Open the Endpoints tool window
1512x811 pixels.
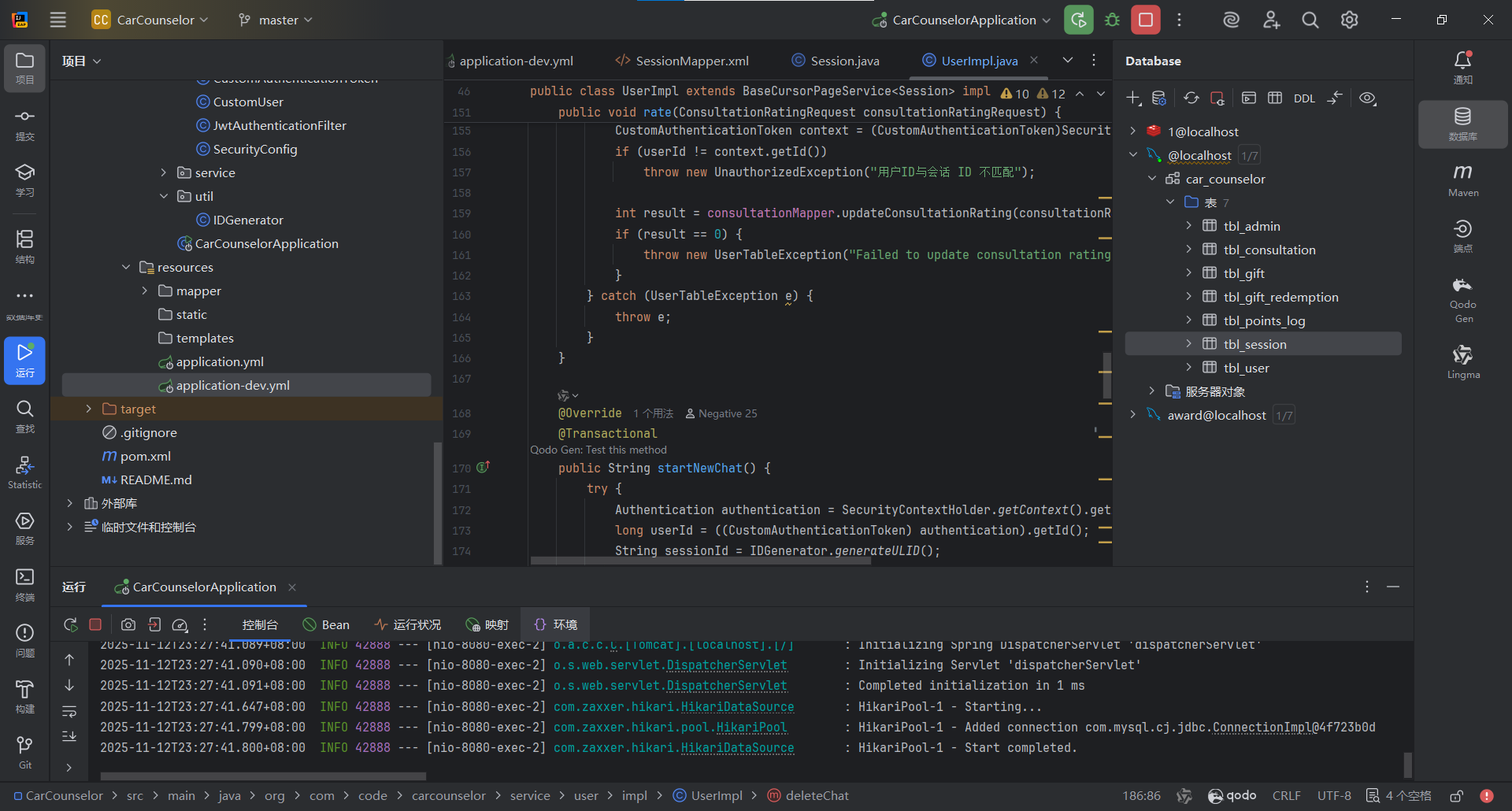(x=1463, y=236)
